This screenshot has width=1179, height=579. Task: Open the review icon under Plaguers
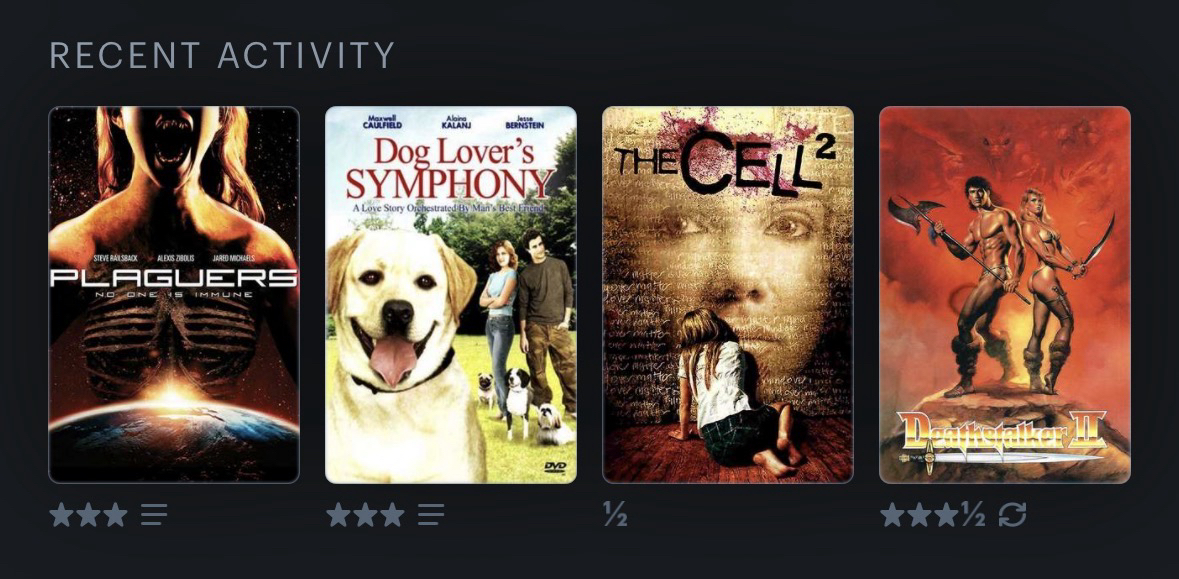pyautogui.click(x=154, y=515)
